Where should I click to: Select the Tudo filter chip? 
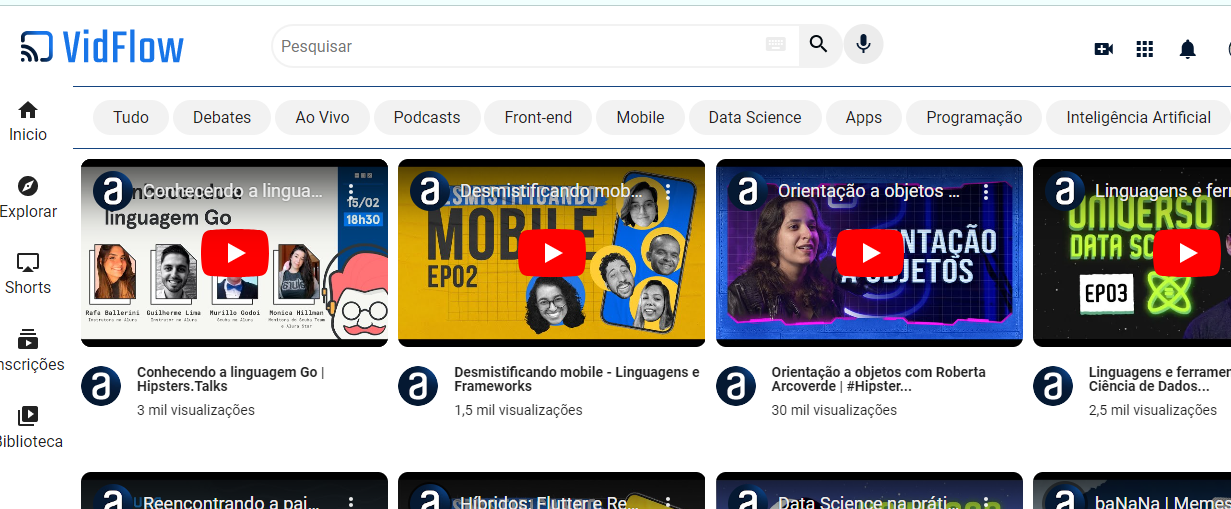click(x=131, y=117)
